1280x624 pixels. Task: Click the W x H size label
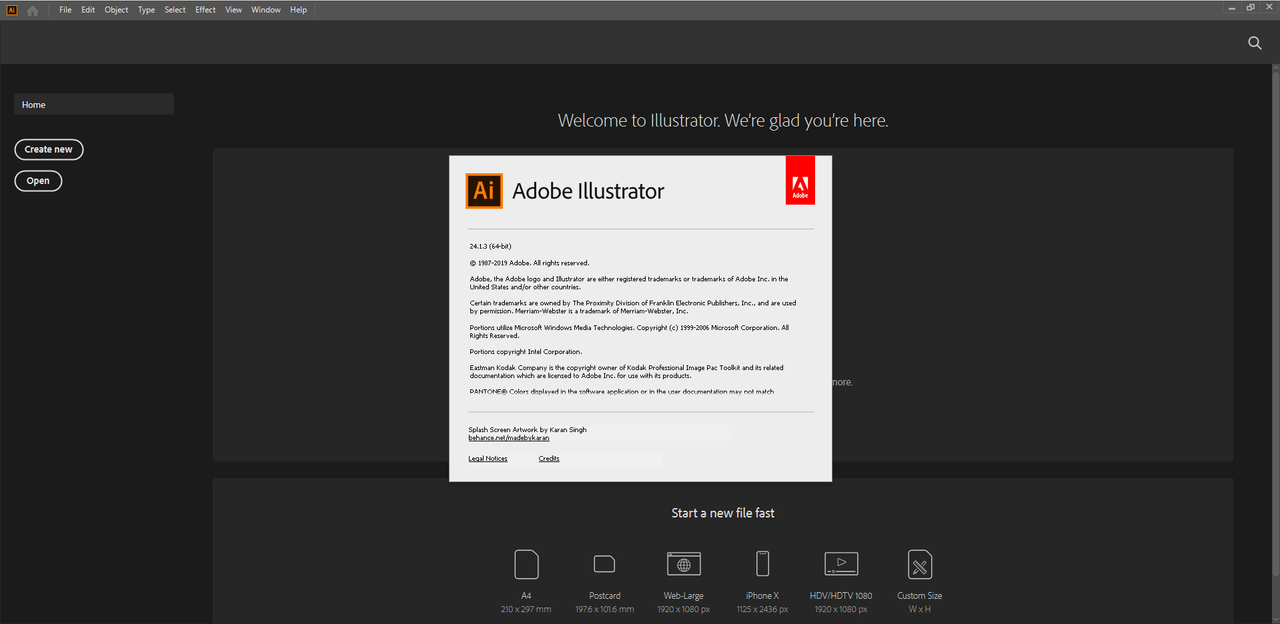pos(920,609)
